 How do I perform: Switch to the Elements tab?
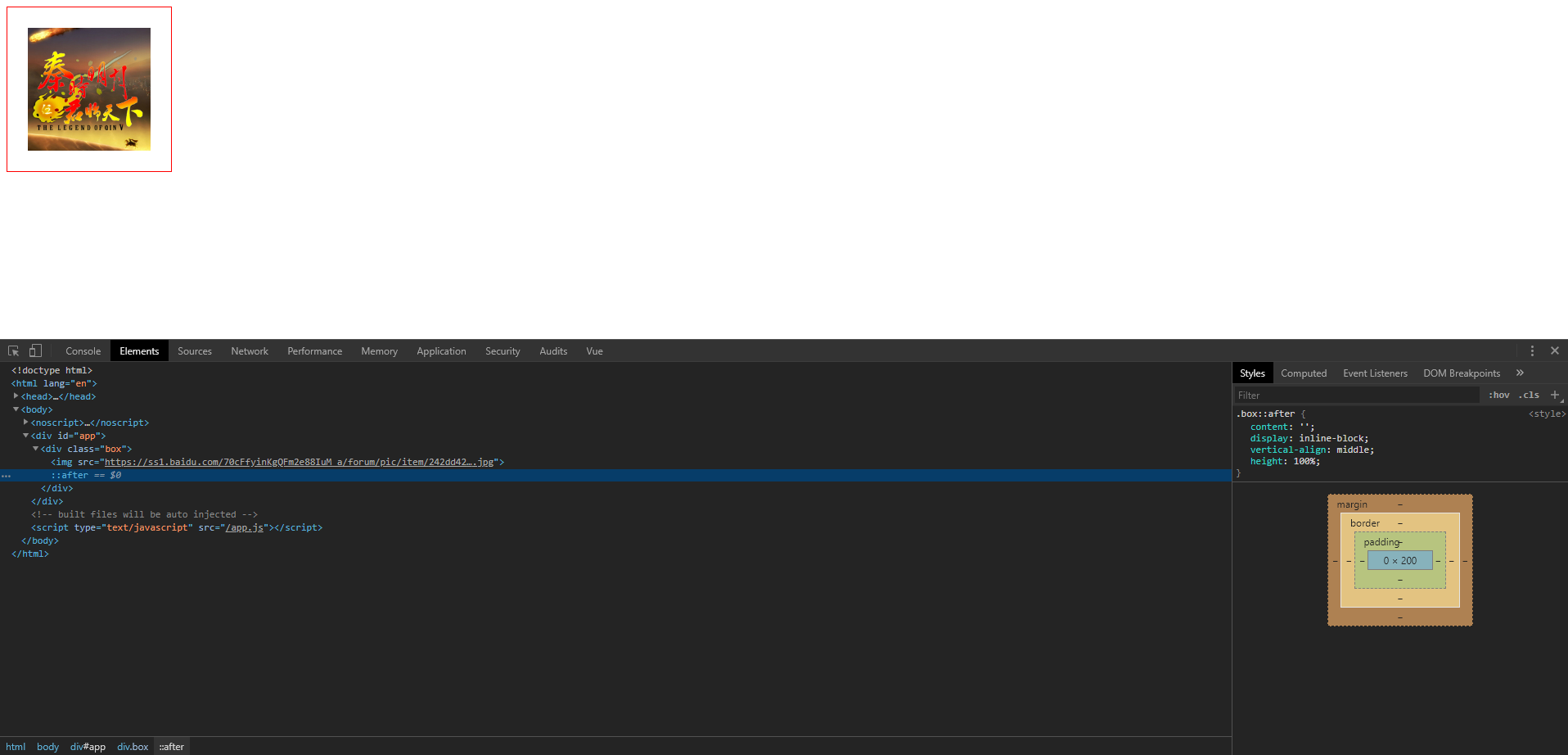[x=139, y=350]
